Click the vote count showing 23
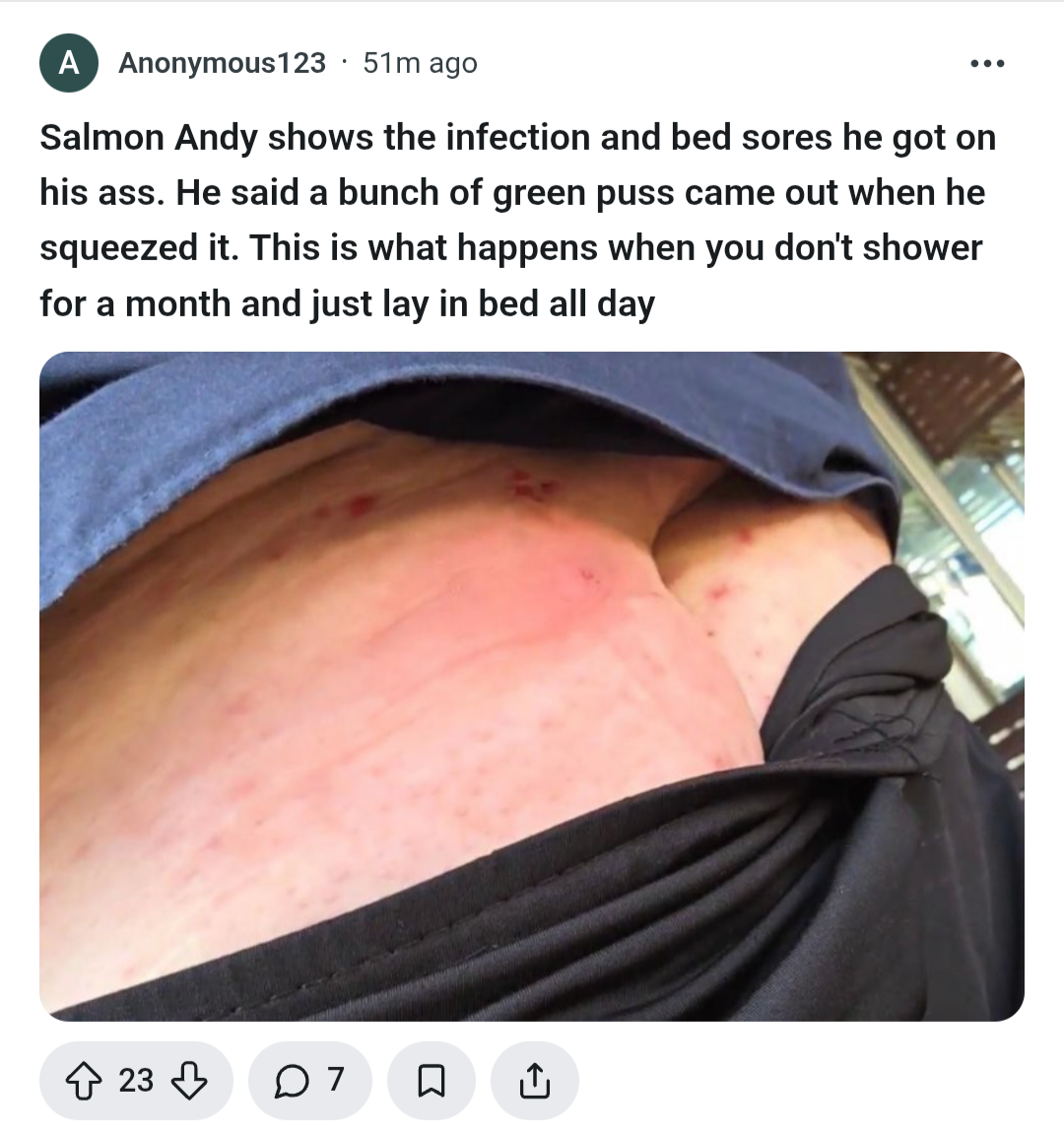This screenshot has width=1064, height=1136. click(x=136, y=1080)
